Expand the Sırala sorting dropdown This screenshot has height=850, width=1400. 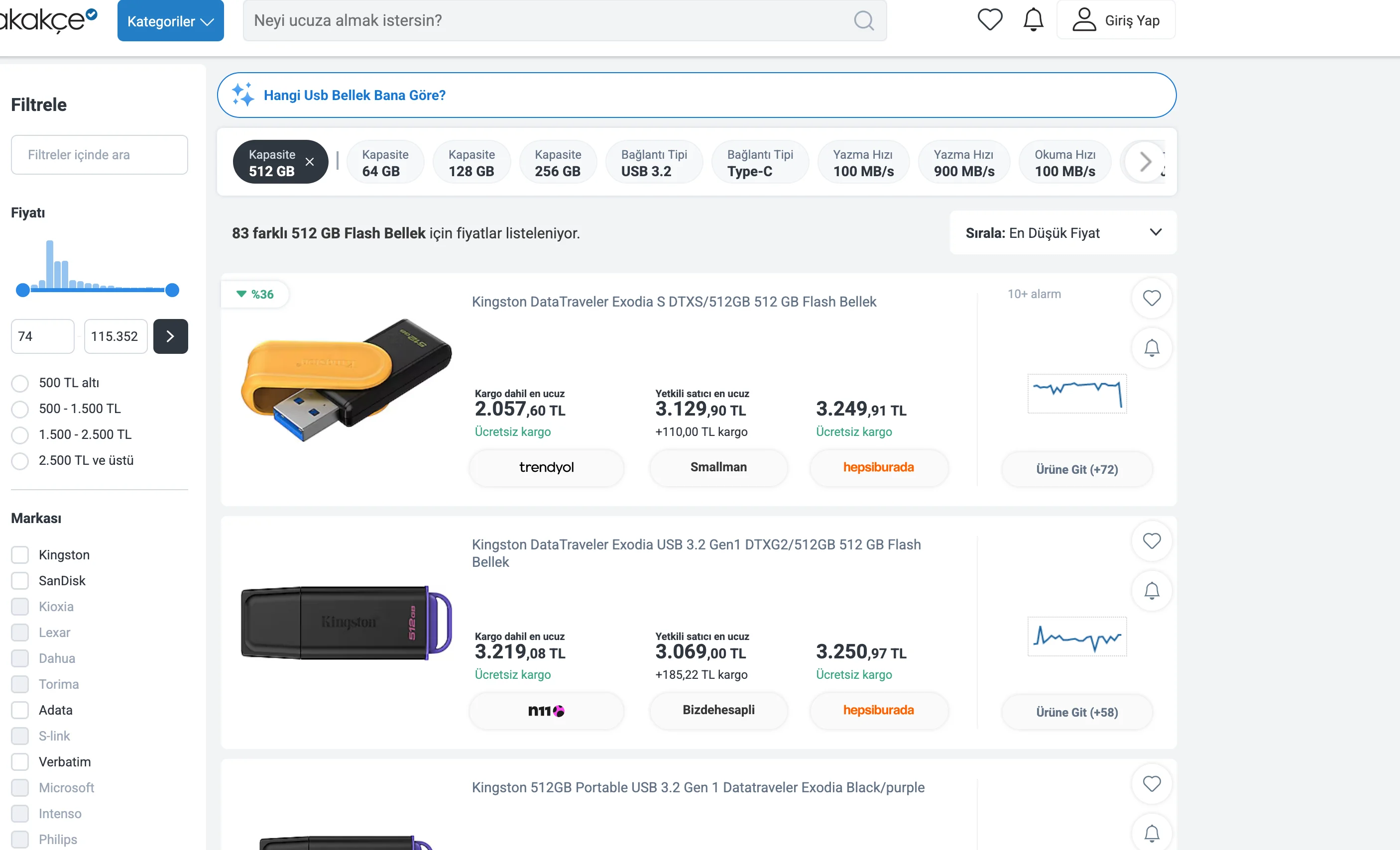pos(1062,233)
